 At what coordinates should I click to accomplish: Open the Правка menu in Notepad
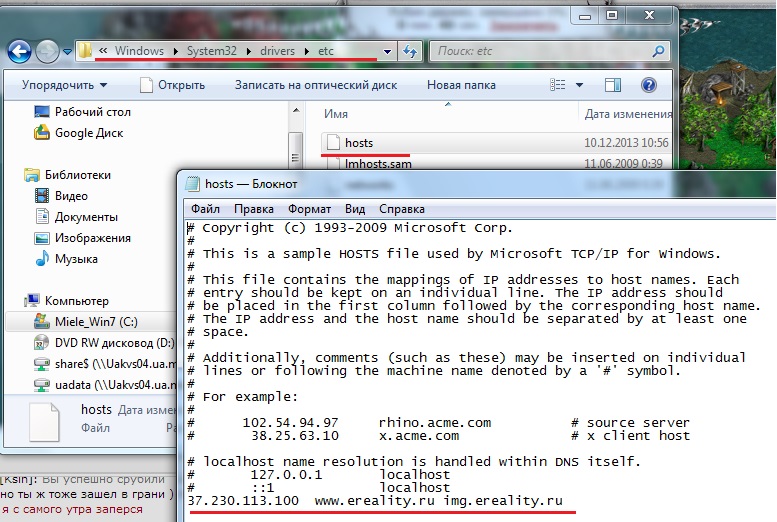click(254, 209)
